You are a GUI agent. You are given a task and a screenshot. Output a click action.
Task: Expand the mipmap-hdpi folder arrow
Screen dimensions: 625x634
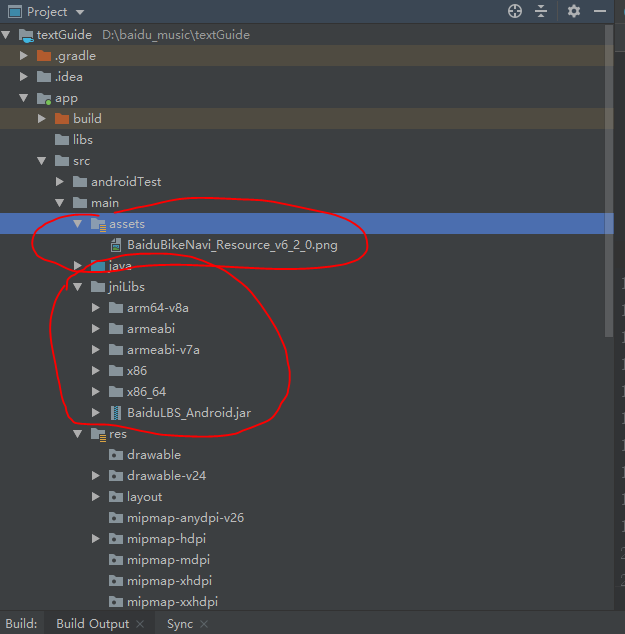coord(96,539)
